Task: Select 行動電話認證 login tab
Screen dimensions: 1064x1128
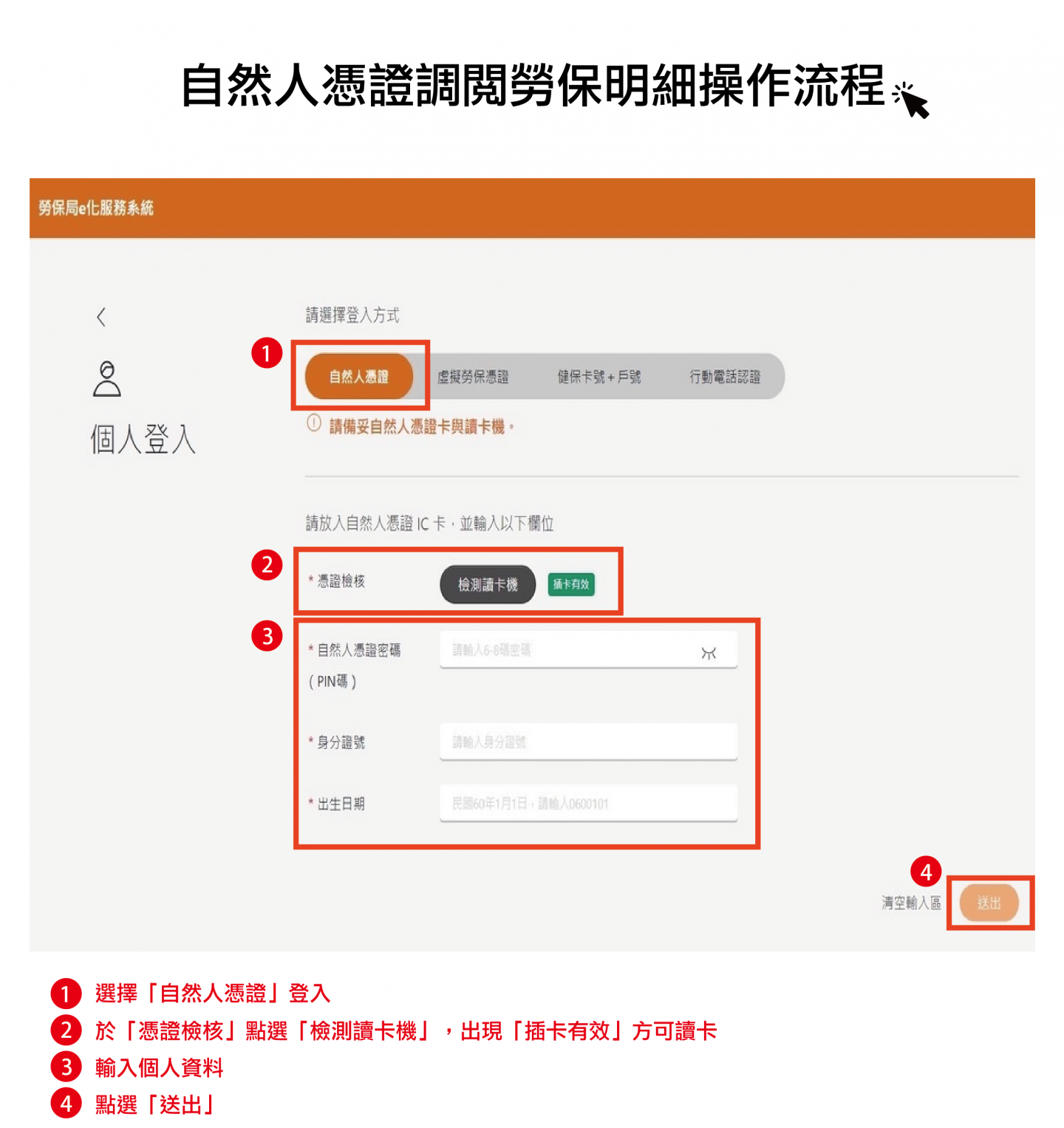Action: tap(725, 377)
